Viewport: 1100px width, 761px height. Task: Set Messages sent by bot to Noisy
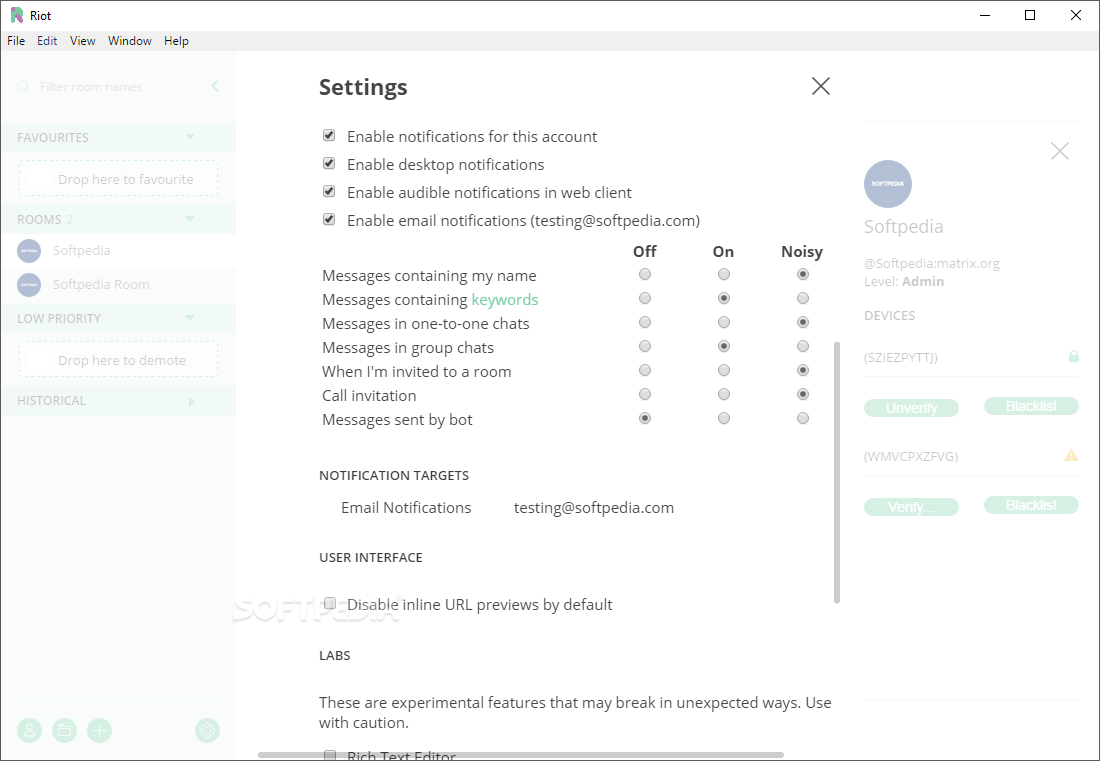802,419
